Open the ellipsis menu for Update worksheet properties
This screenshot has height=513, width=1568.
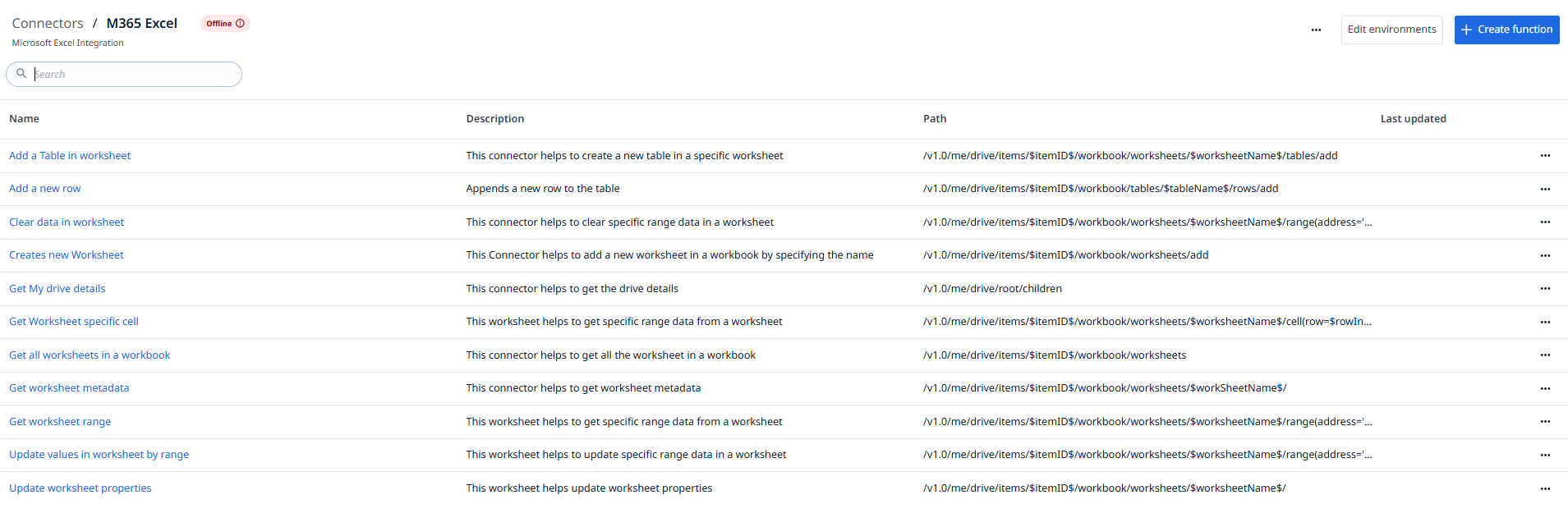click(1545, 488)
